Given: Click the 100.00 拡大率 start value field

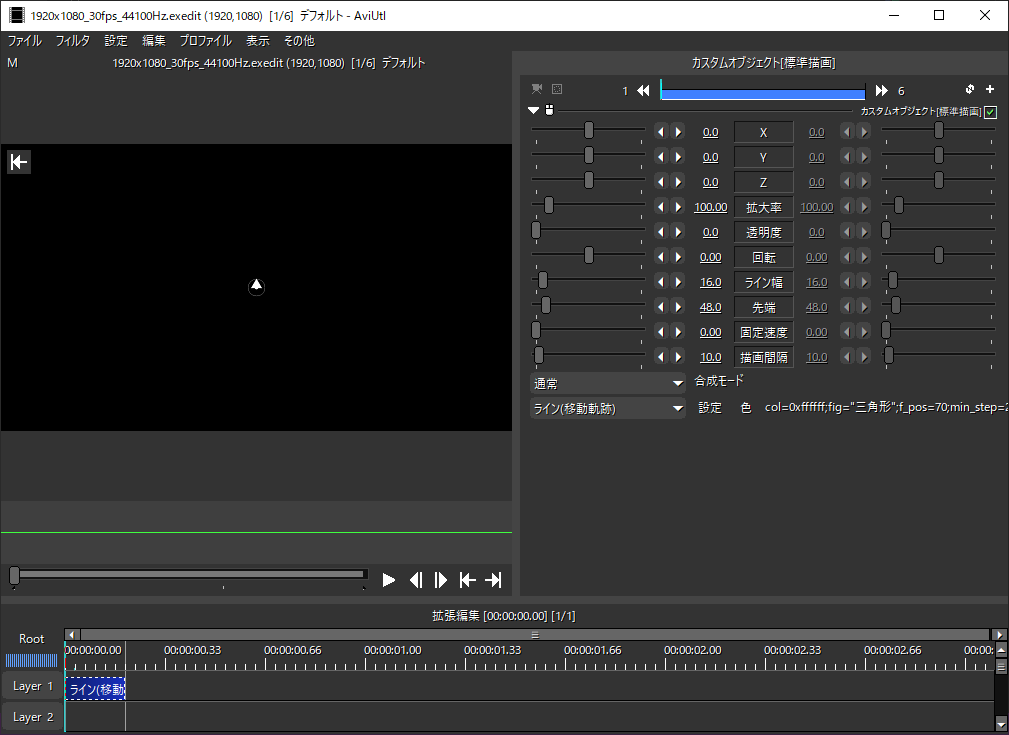Looking at the screenshot, I should click(x=710, y=207).
